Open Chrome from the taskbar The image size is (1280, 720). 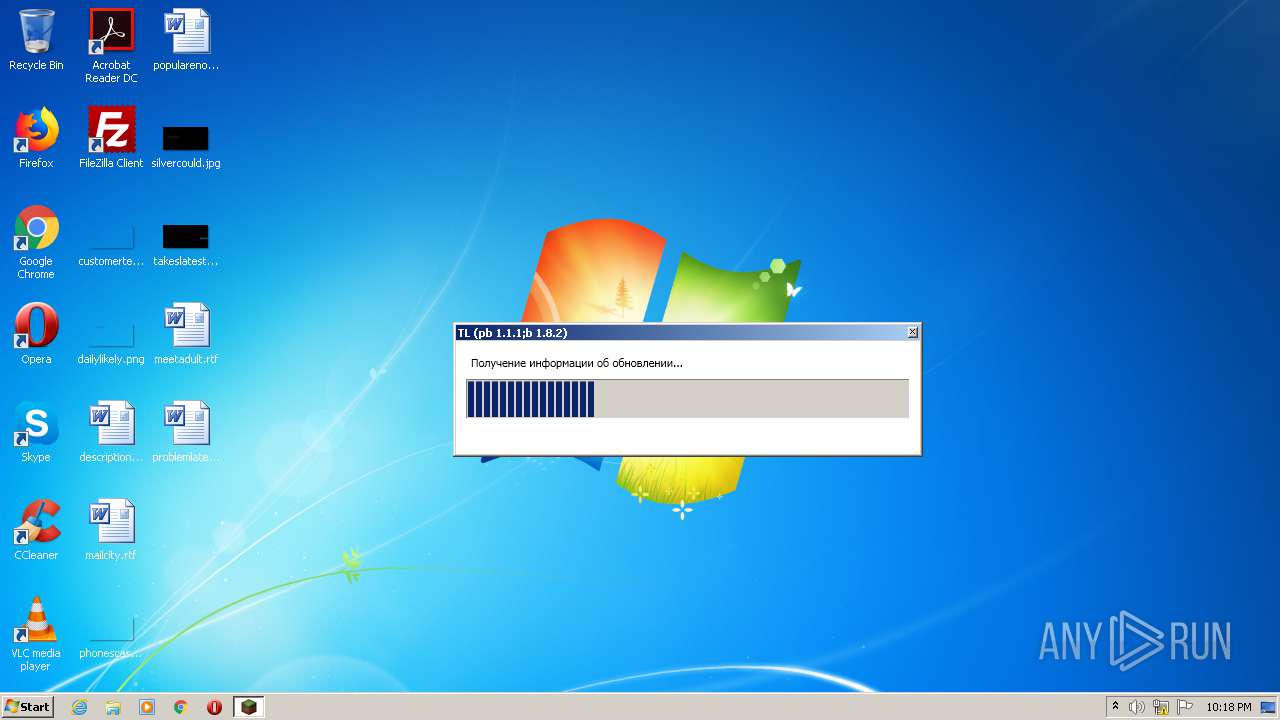[x=181, y=707]
